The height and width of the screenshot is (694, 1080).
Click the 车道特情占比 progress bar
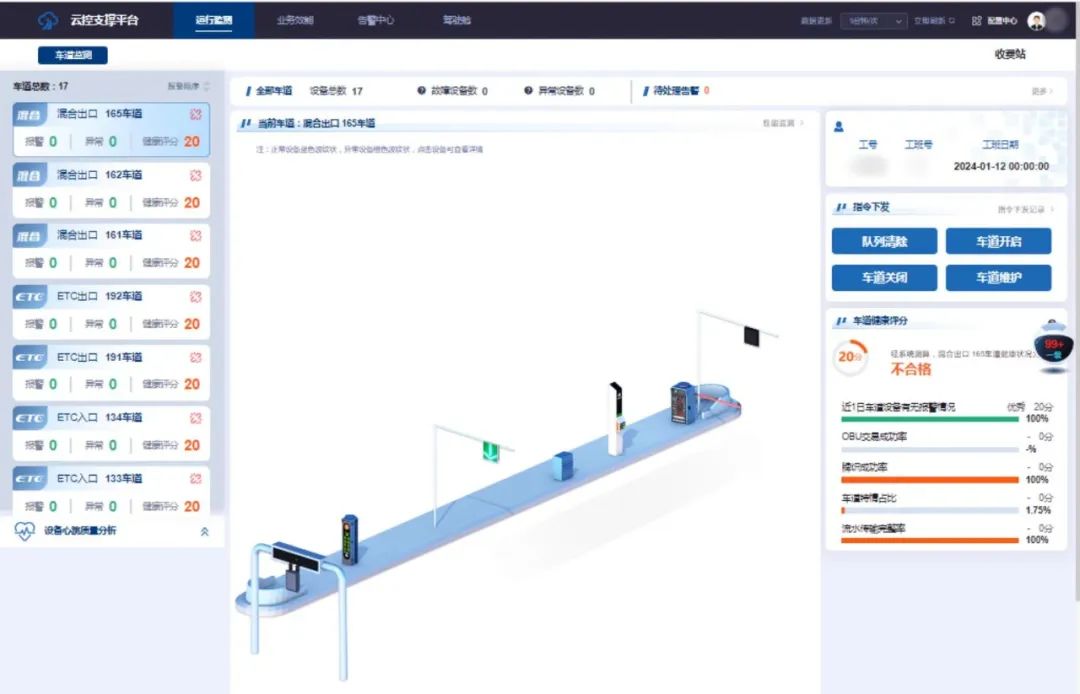point(929,510)
